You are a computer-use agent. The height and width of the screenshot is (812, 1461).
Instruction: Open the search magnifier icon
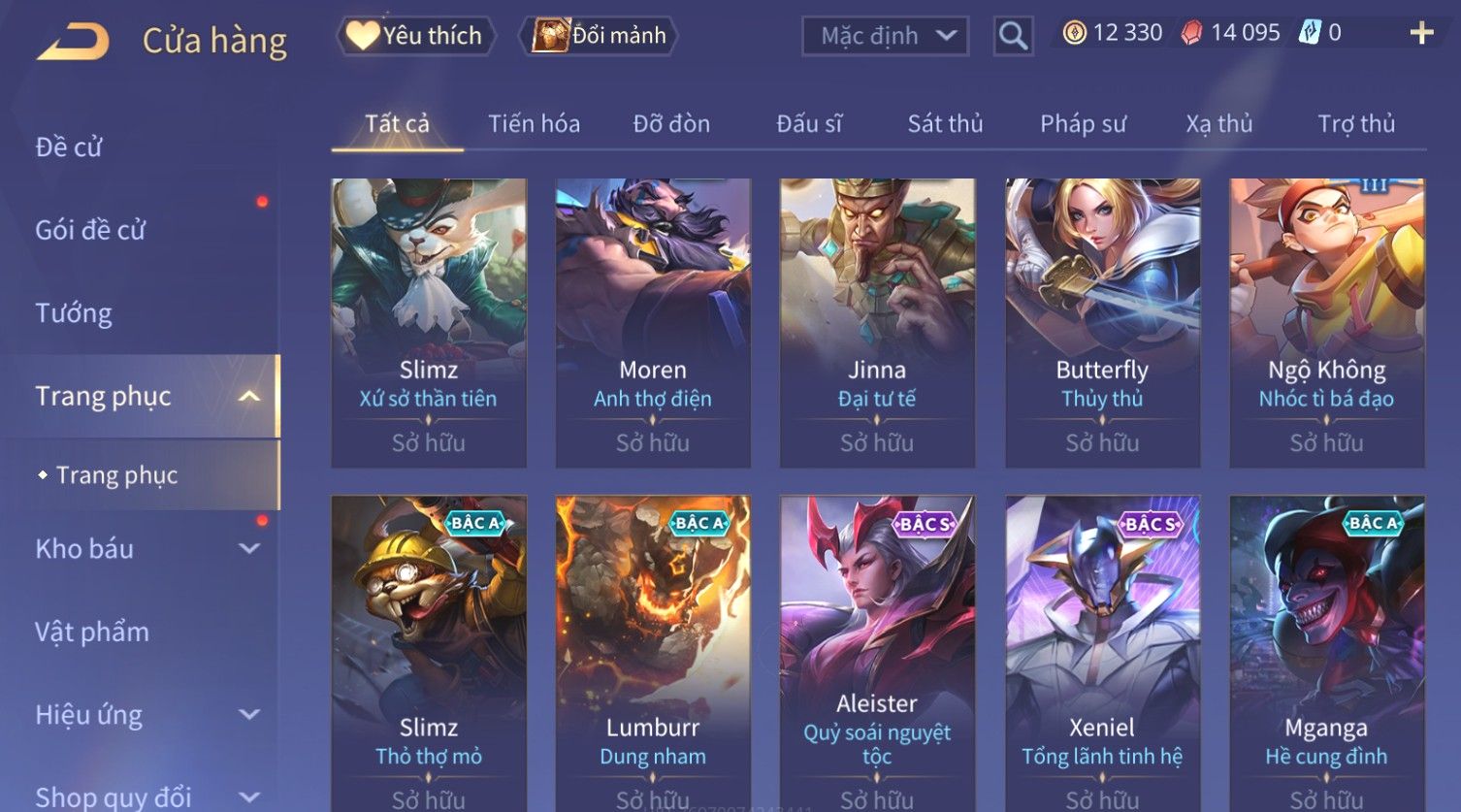coord(1013,36)
